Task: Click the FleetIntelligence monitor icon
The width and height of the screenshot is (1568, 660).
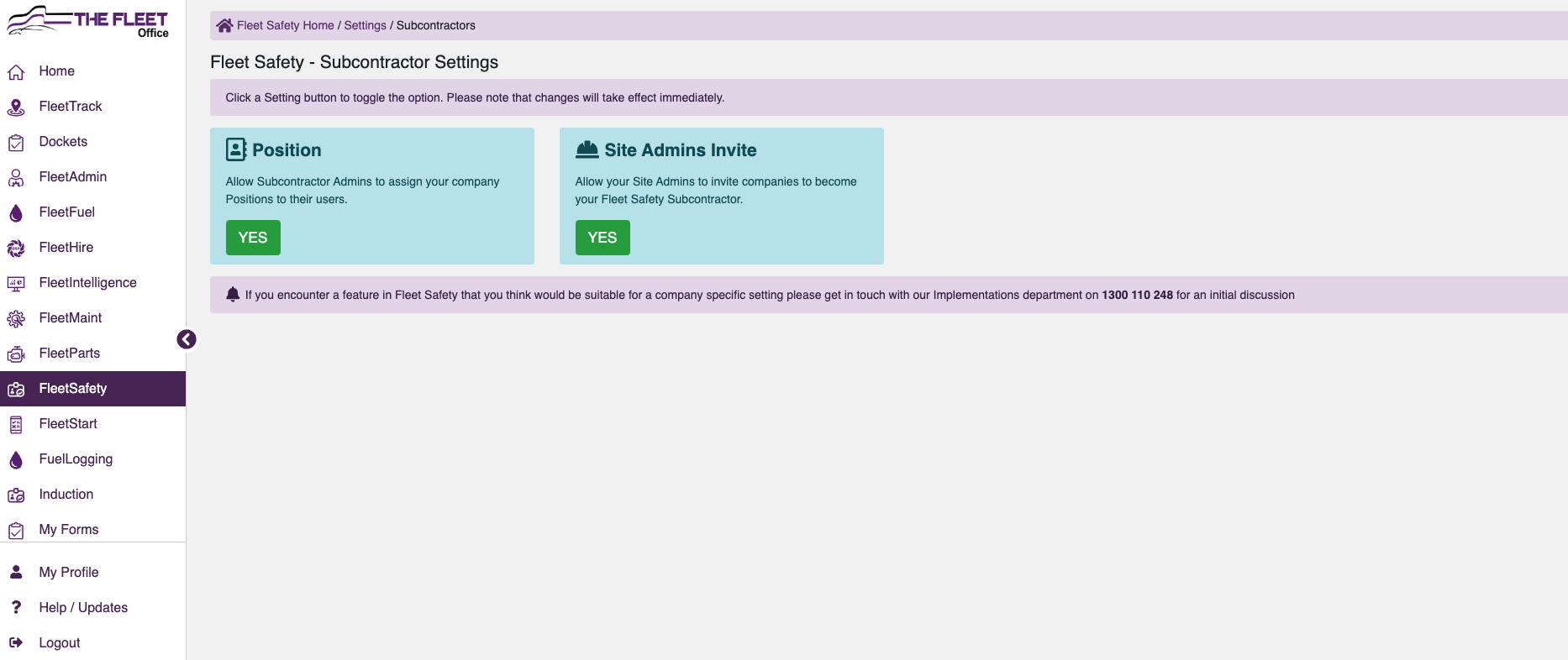Action: 16,284
